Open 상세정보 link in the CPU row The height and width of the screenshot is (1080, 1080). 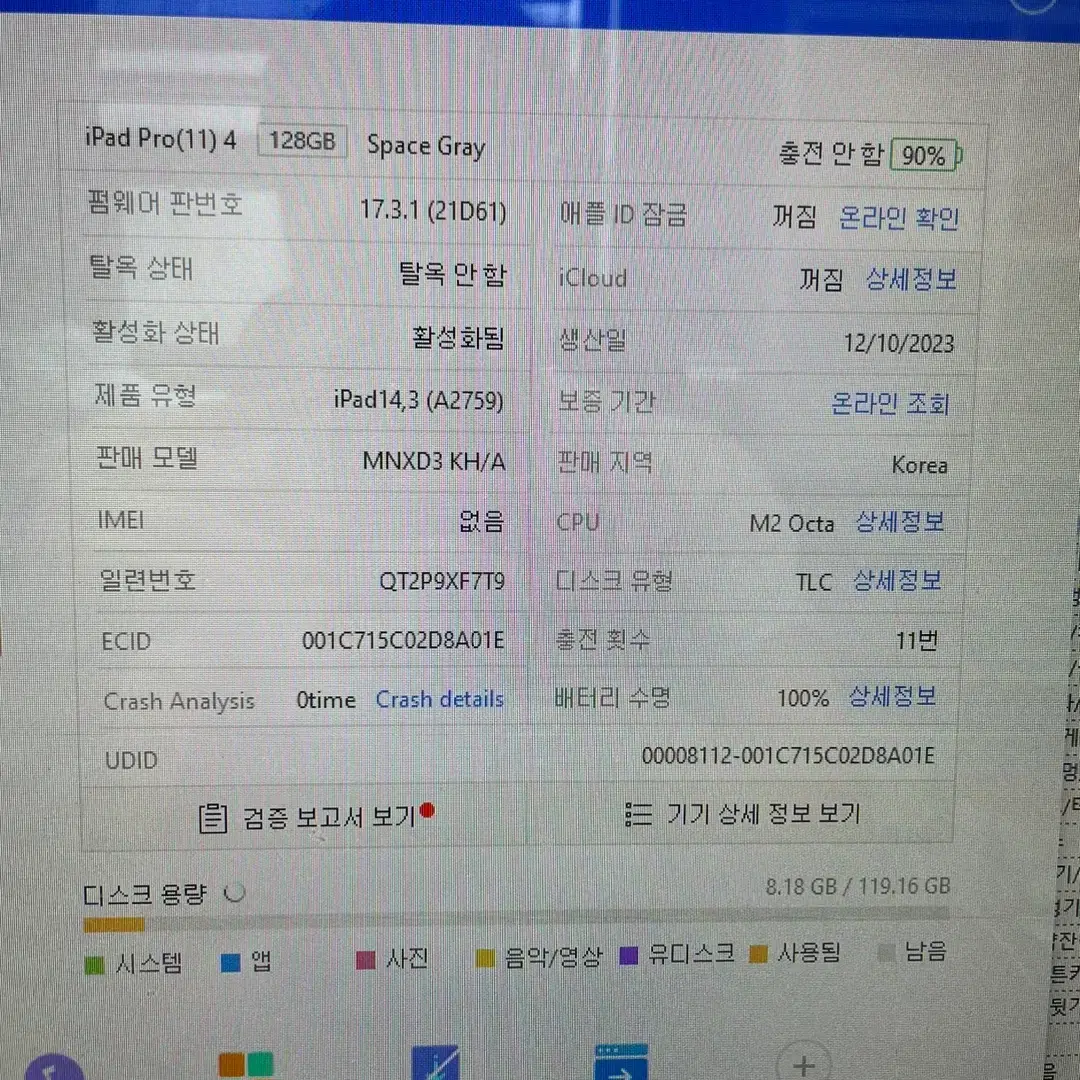pos(899,522)
